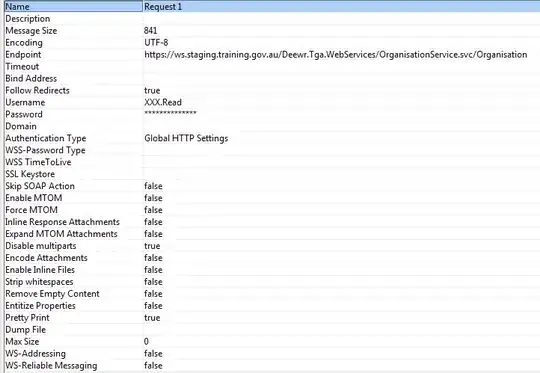
Task: Click the WS-Reliable Messaging false value
Action: (153, 366)
